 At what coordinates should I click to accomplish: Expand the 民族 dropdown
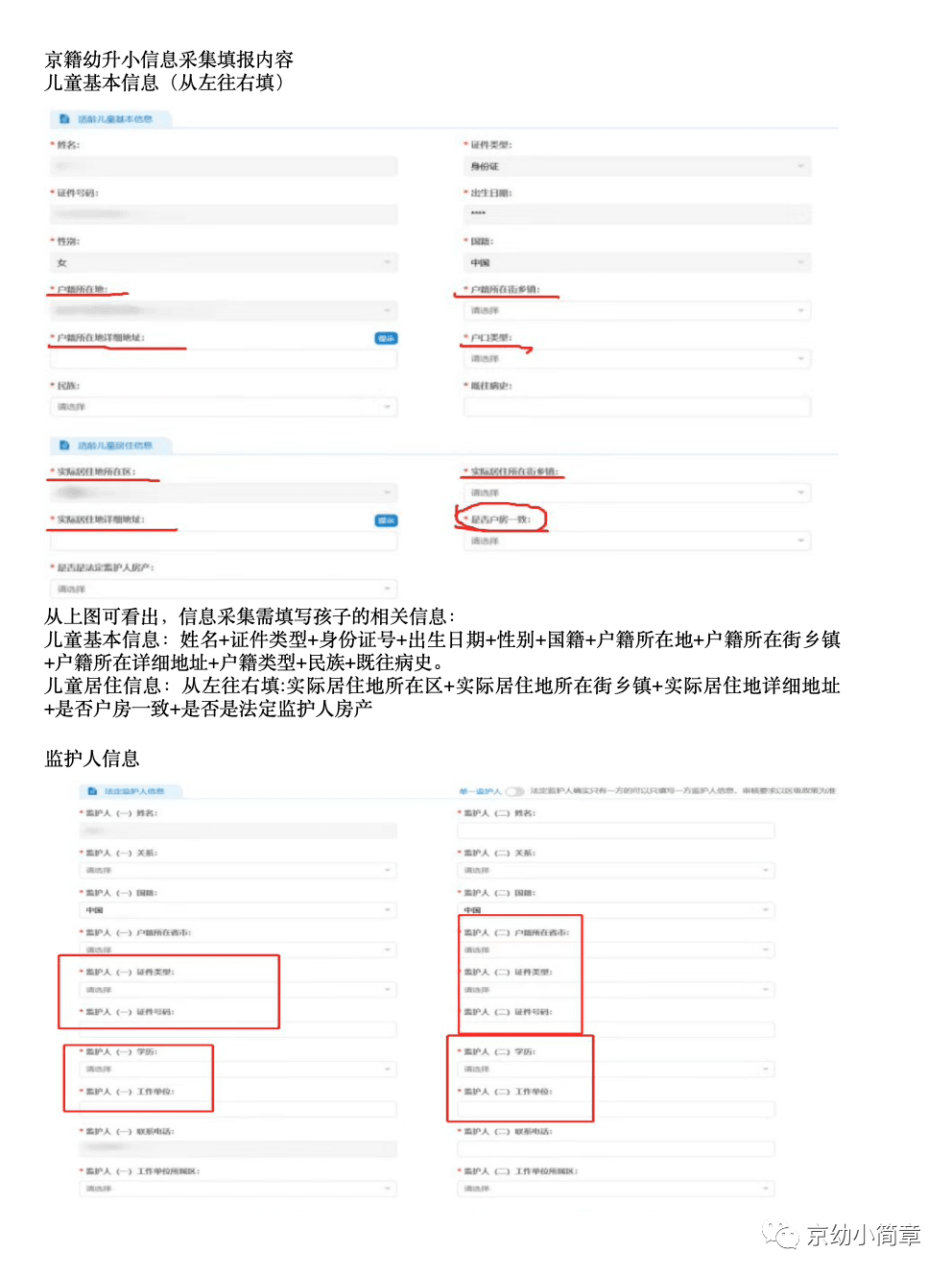tap(224, 407)
